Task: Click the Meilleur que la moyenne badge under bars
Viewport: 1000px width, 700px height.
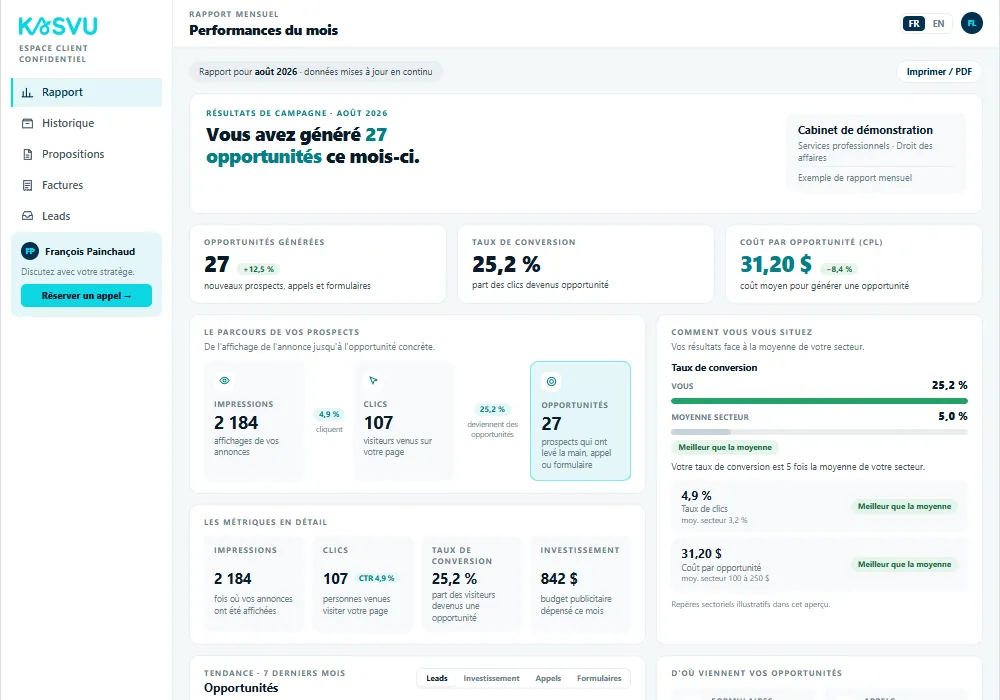Action: pos(724,448)
